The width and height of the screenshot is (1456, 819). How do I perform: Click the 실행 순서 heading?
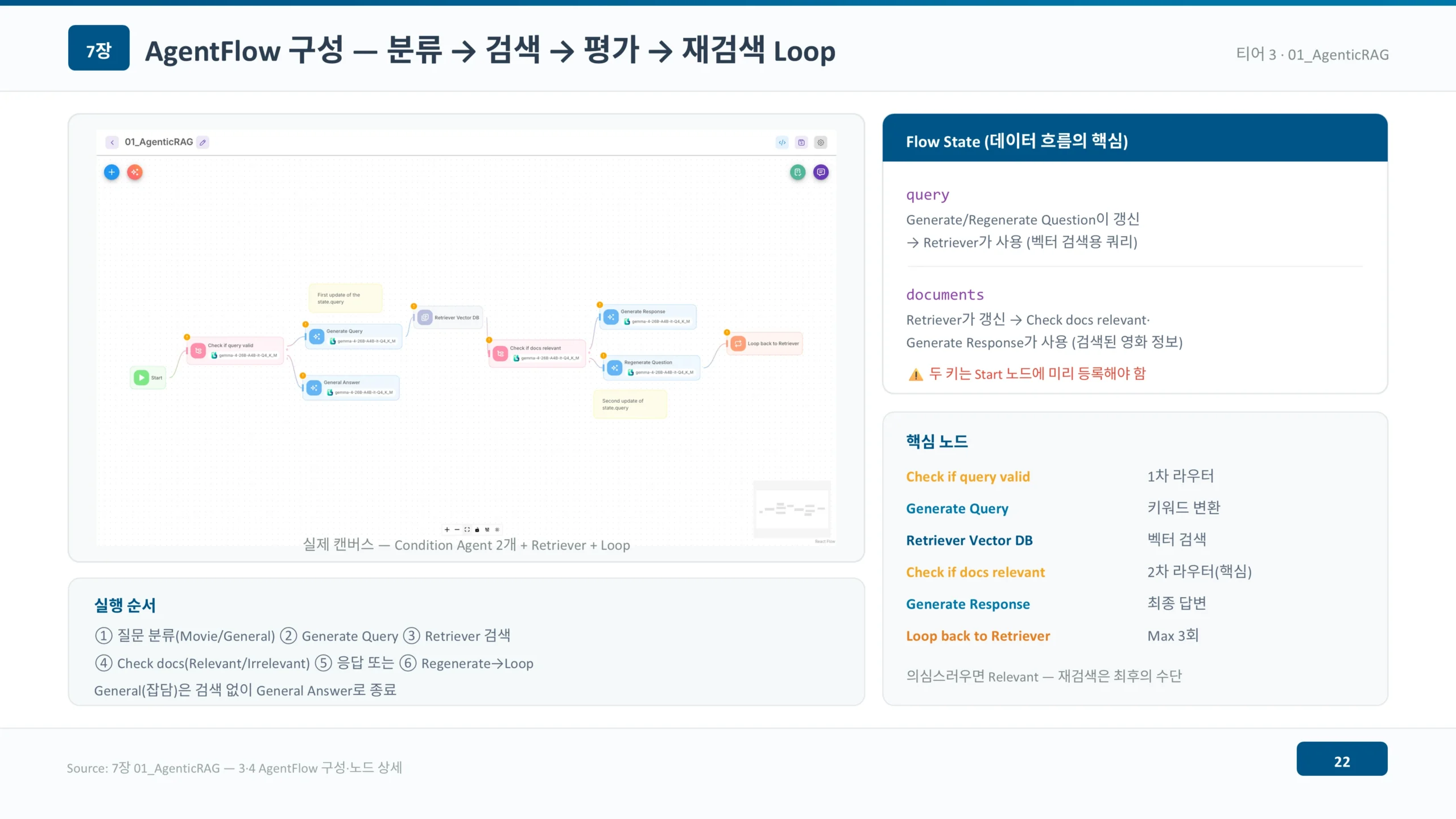click(125, 605)
